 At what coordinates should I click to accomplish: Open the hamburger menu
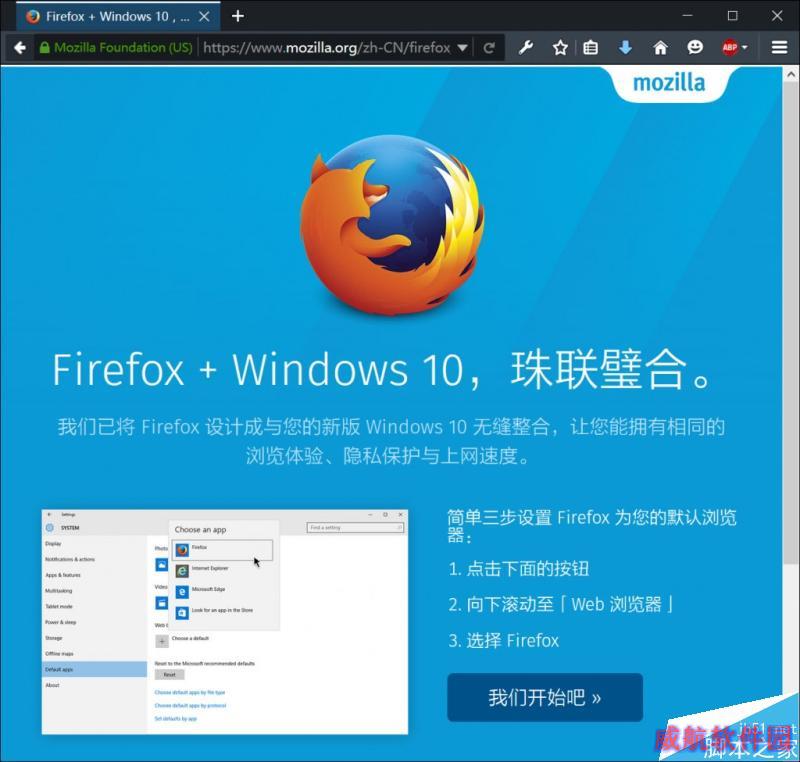[x=779, y=47]
